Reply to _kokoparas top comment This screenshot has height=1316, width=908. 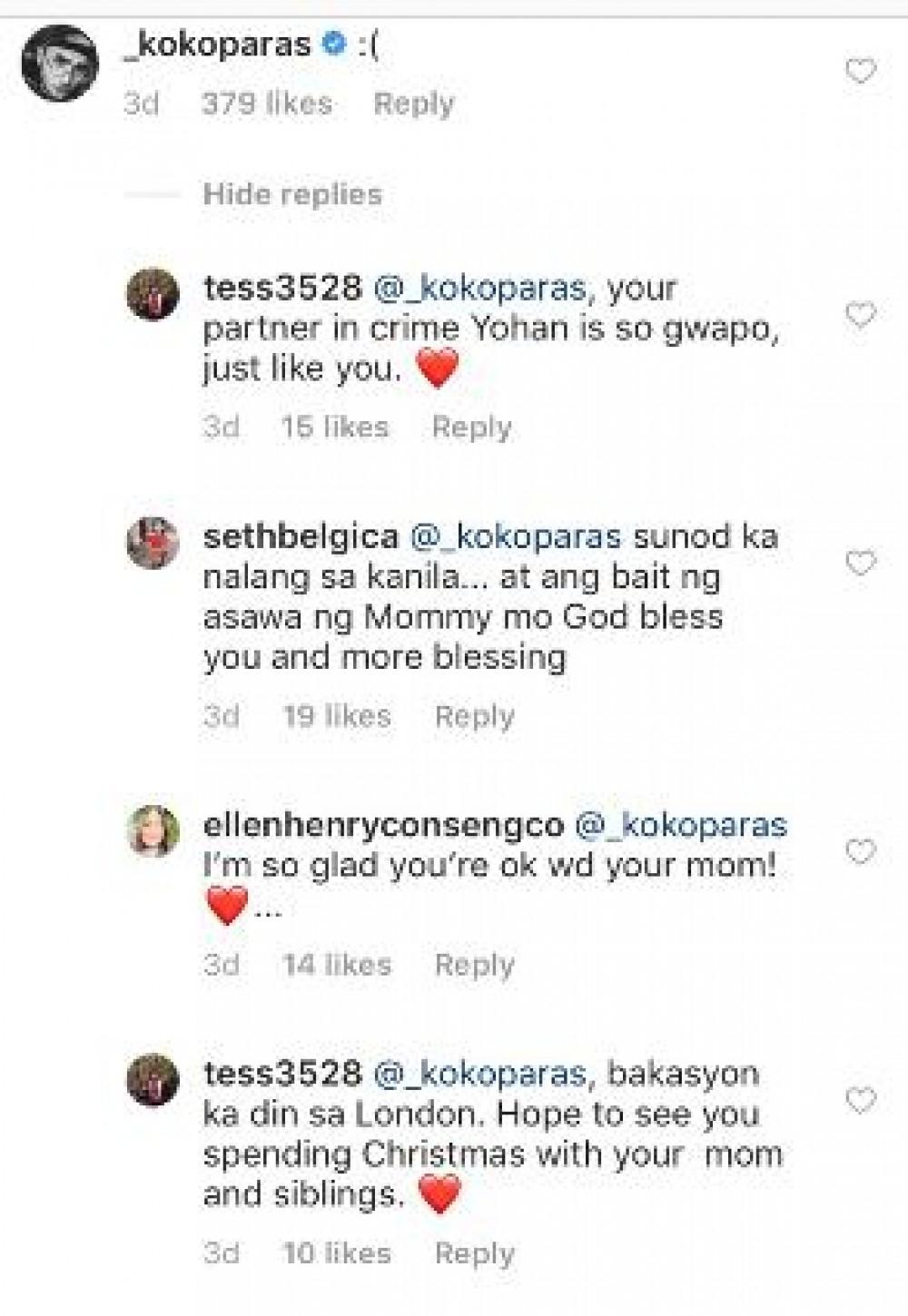coord(413,103)
